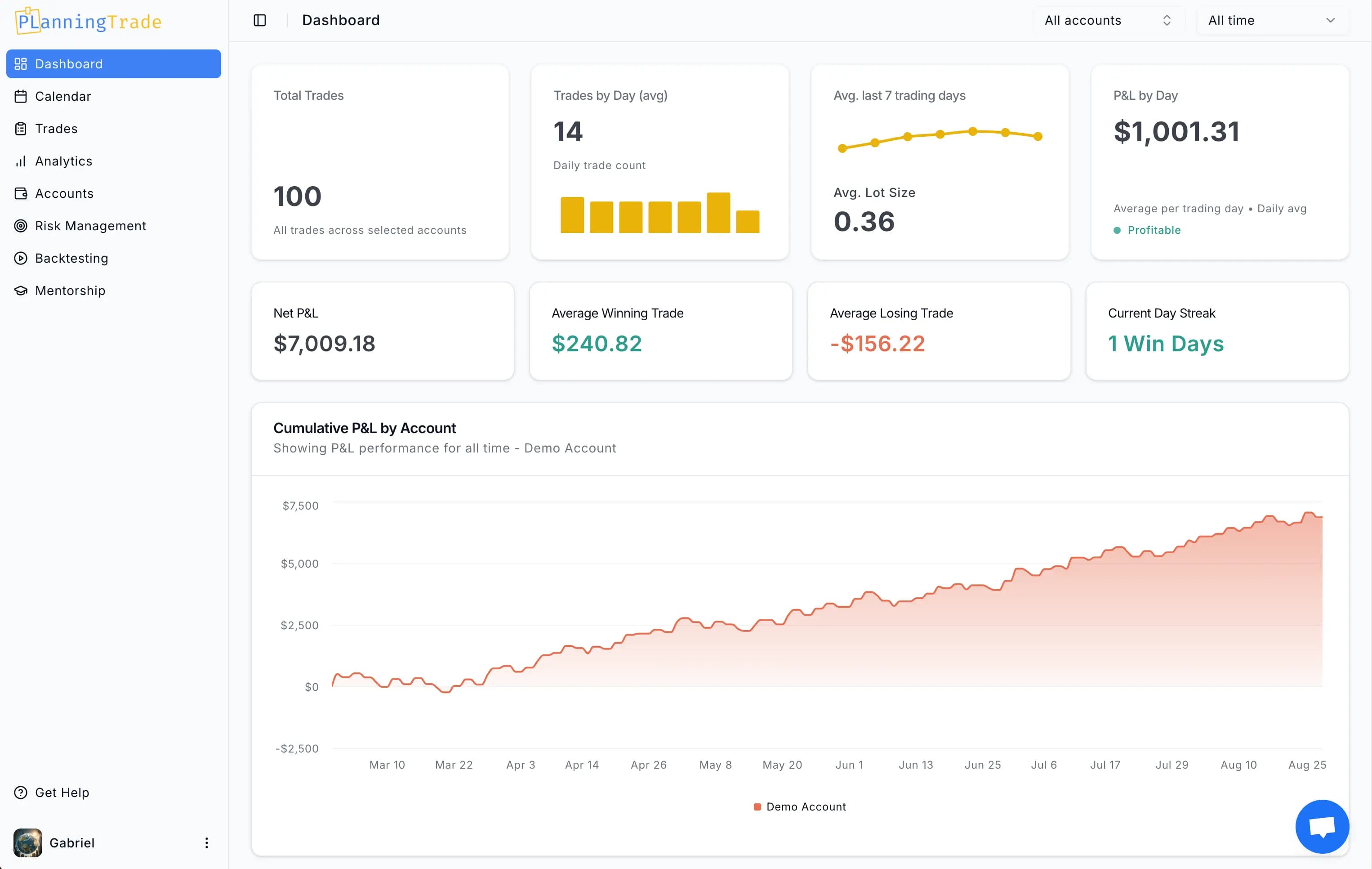
Task: Toggle the sidebar collapse icon near Dashboard title
Action: pyautogui.click(x=260, y=20)
